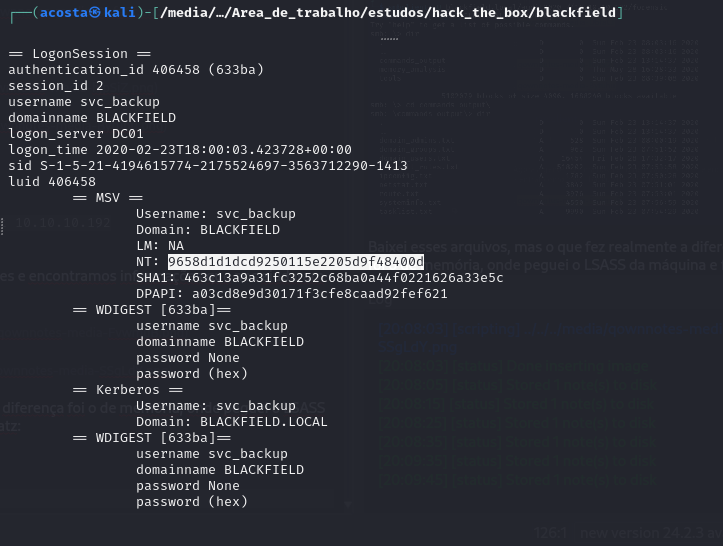
Task: Click the Kali skull symbol in prompt
Action: coord(95,12)
